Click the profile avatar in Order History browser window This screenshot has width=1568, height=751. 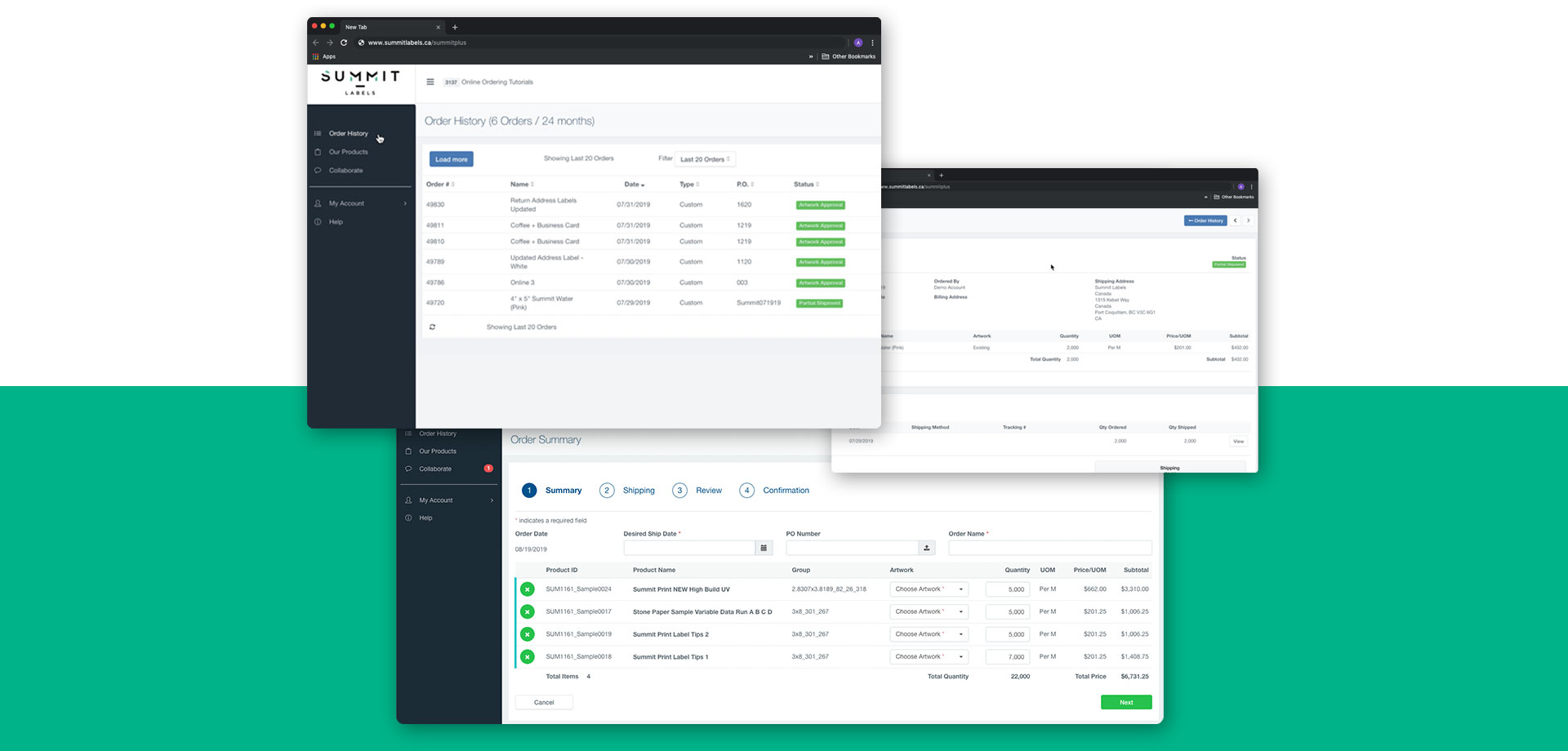coord(858,42)
